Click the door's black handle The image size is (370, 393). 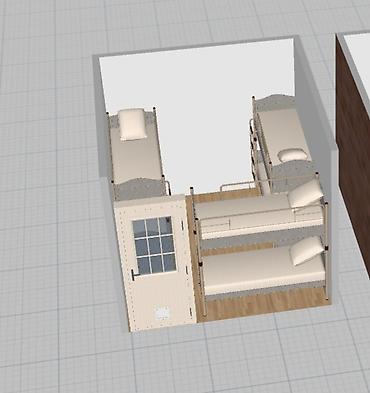tap(135, 275)
